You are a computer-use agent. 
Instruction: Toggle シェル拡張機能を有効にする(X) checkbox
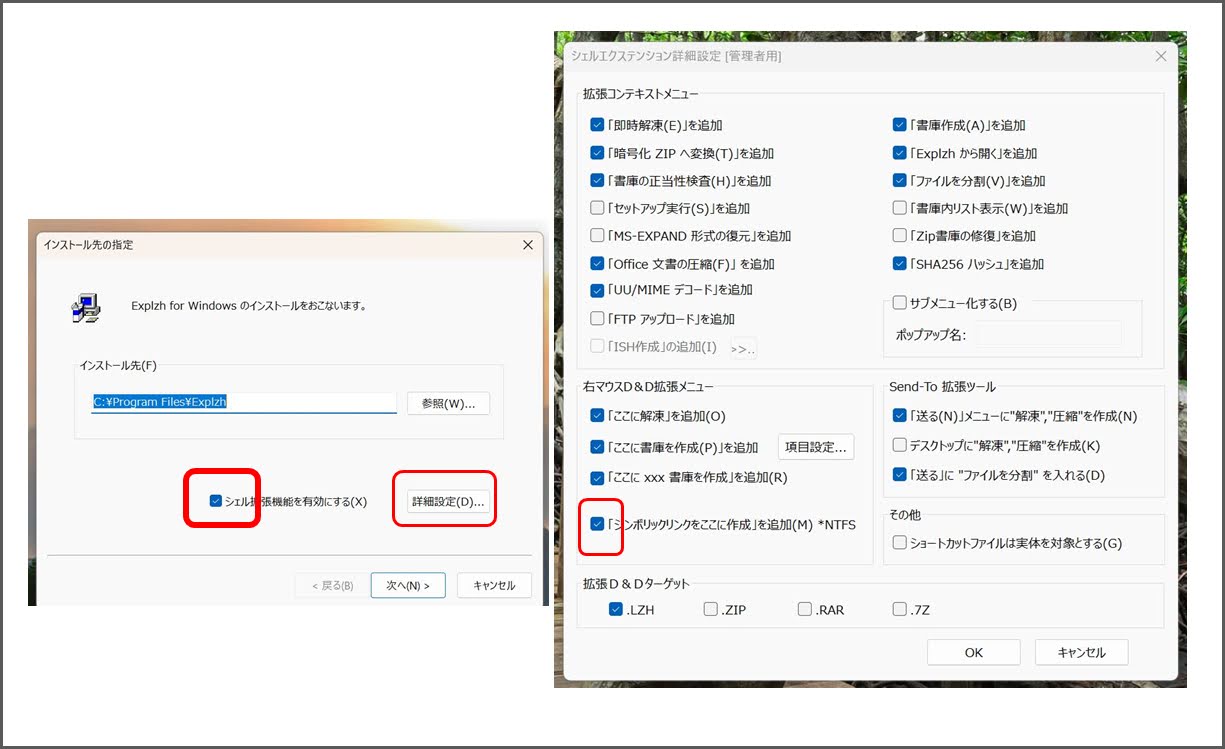pyautogui.click(x=216, y=501)
